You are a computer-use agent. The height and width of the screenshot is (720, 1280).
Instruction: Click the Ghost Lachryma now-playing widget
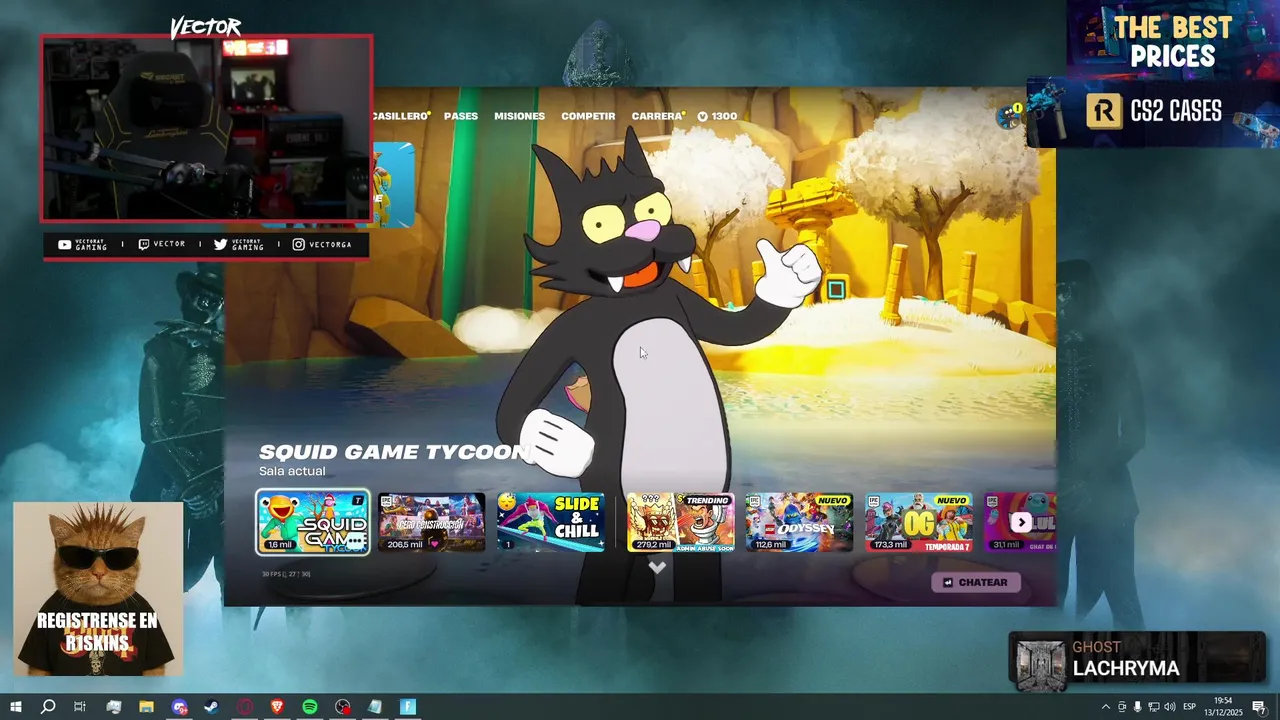(1137, 660)
